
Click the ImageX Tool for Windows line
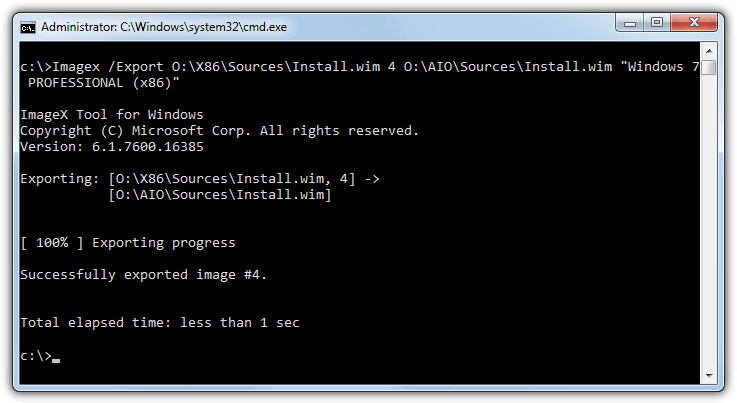112,115
